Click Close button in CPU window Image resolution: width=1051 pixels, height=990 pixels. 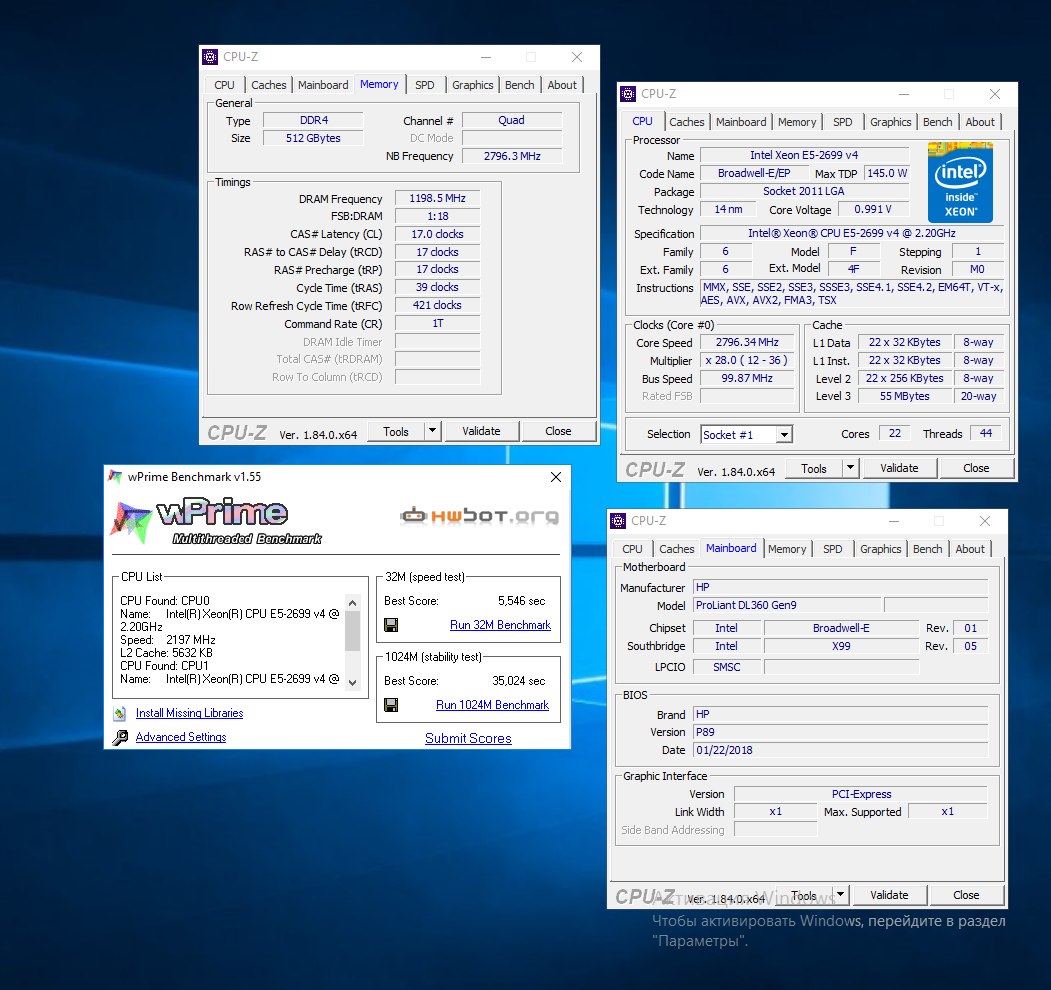point(976,468)
